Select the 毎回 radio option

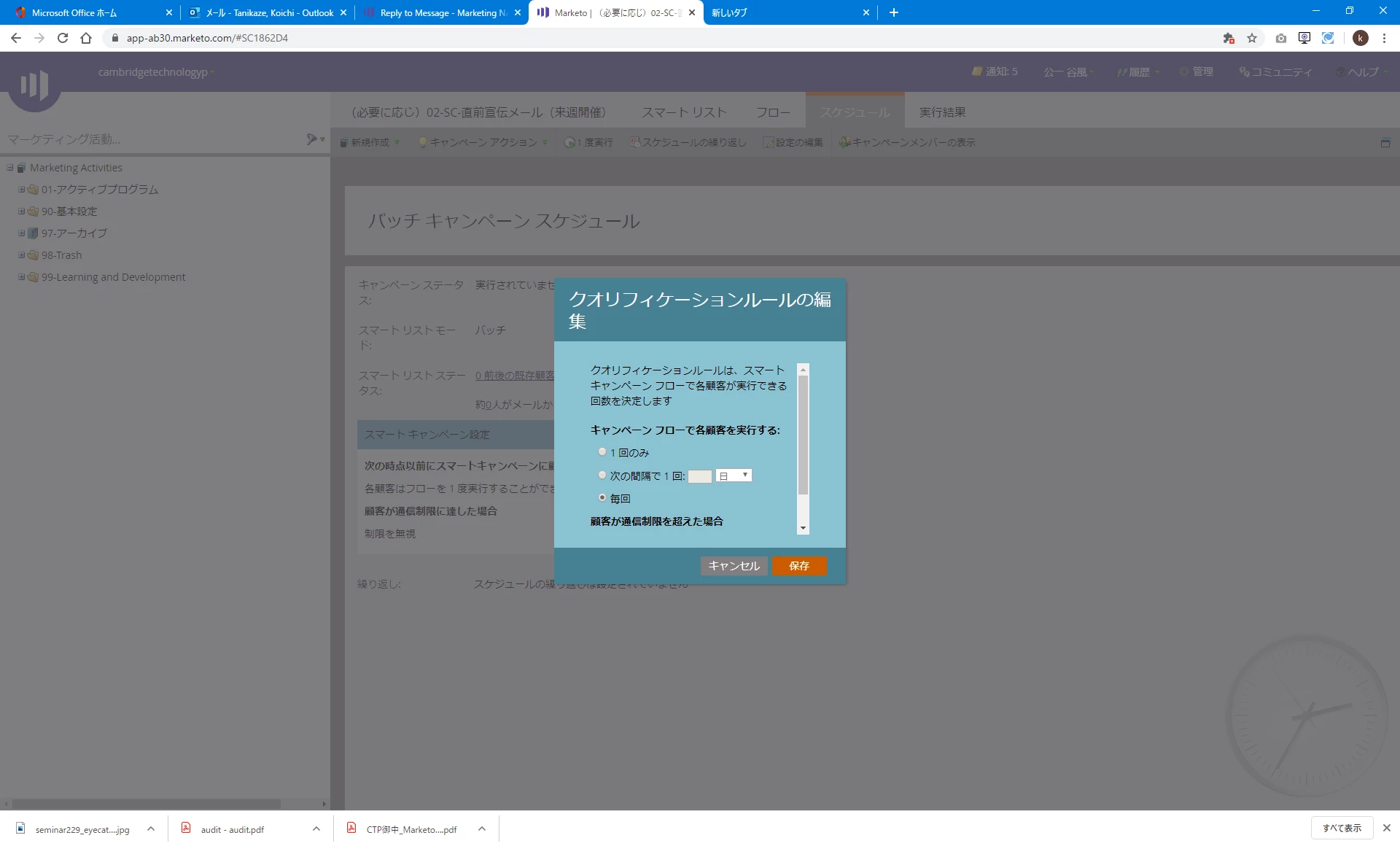tap(602, 497)
